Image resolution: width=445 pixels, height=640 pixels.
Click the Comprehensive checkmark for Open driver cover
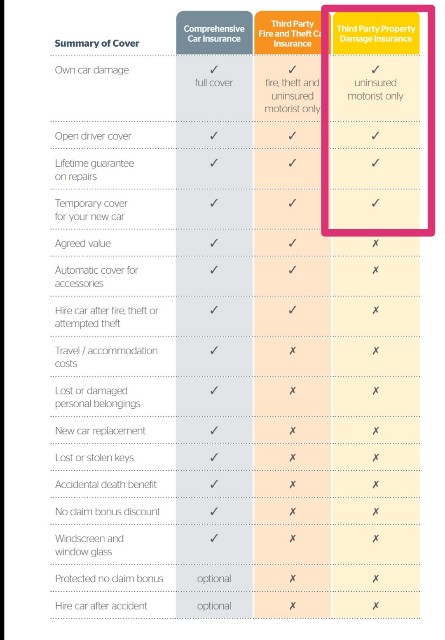(x=214, y=136)
